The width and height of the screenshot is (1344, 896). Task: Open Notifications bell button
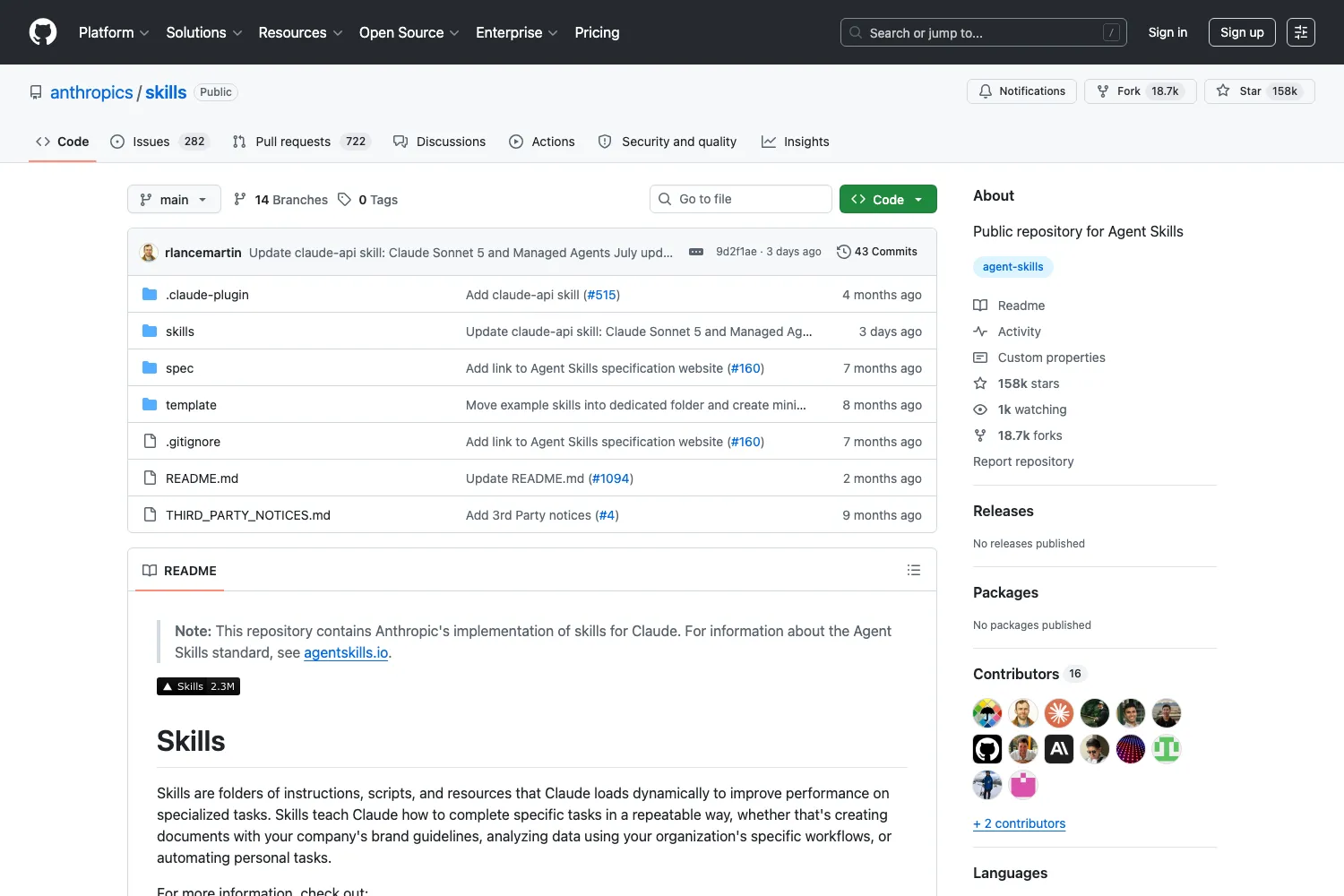(1021, 91)
